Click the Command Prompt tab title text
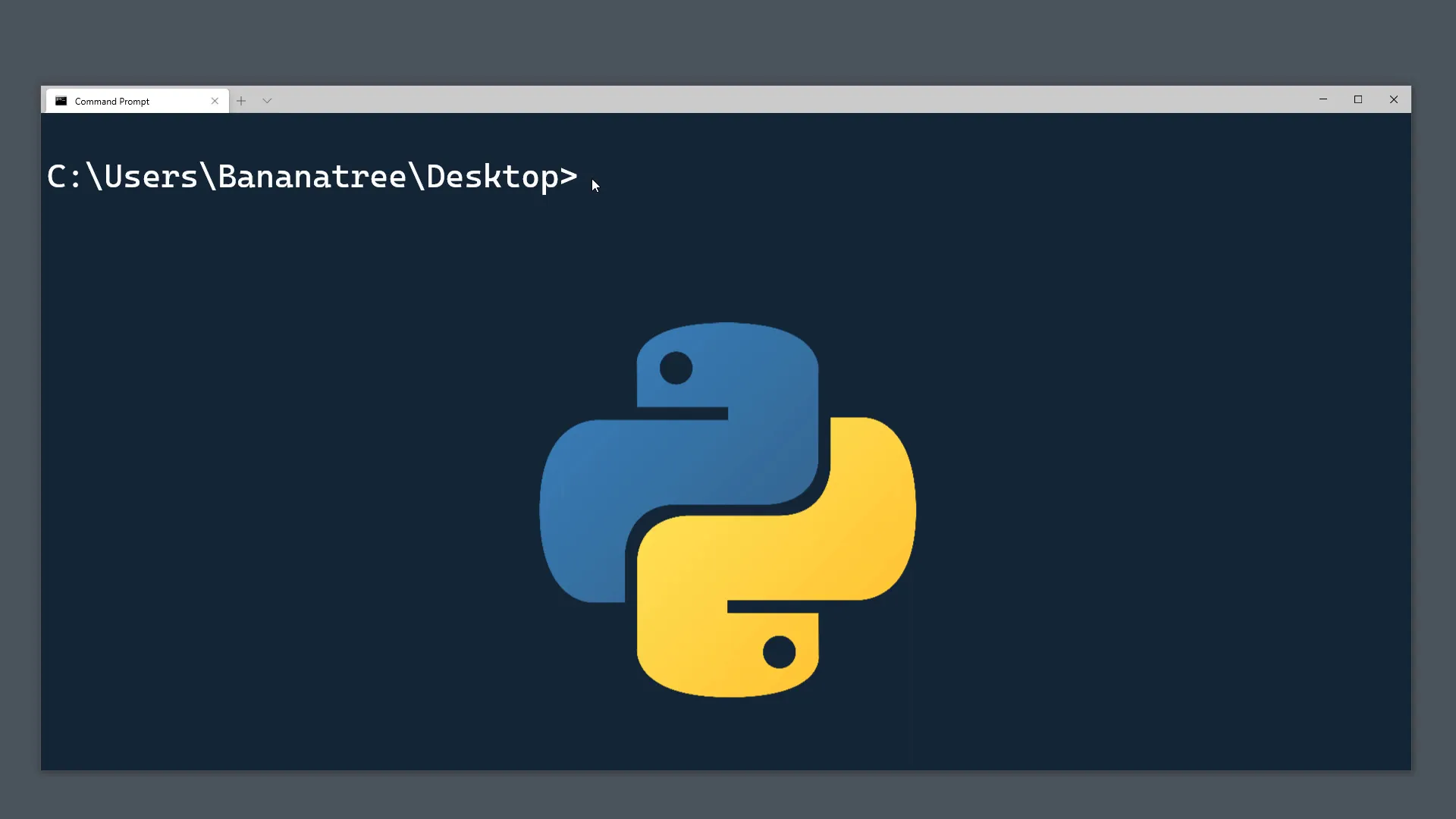 111,101
